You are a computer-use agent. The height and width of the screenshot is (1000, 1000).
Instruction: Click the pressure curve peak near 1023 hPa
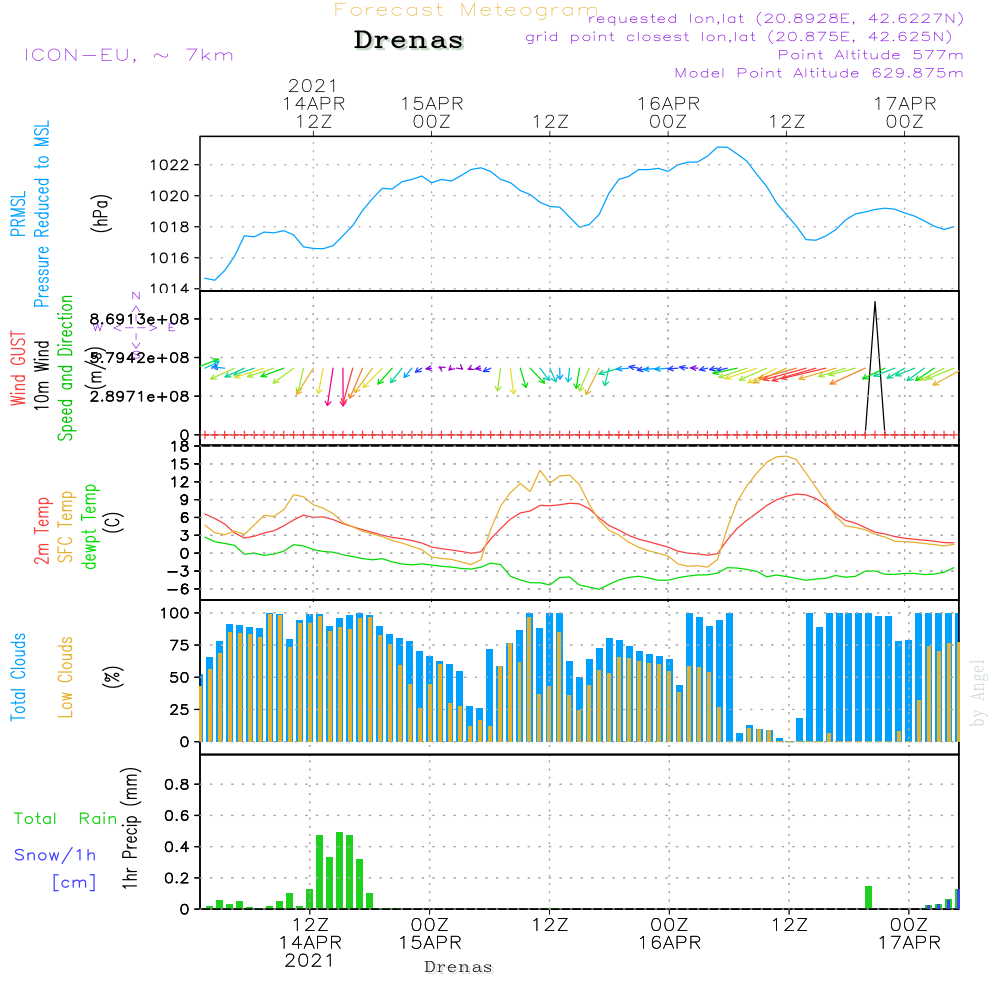(x=722, y=147)
